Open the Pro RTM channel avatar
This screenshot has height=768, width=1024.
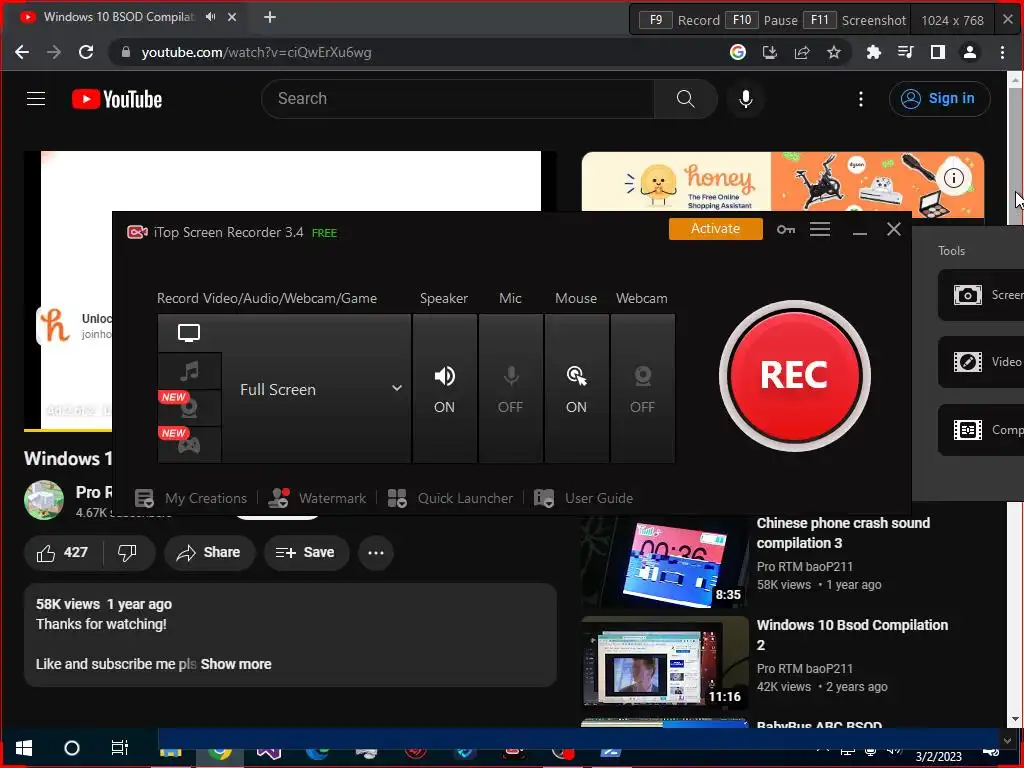44,500
